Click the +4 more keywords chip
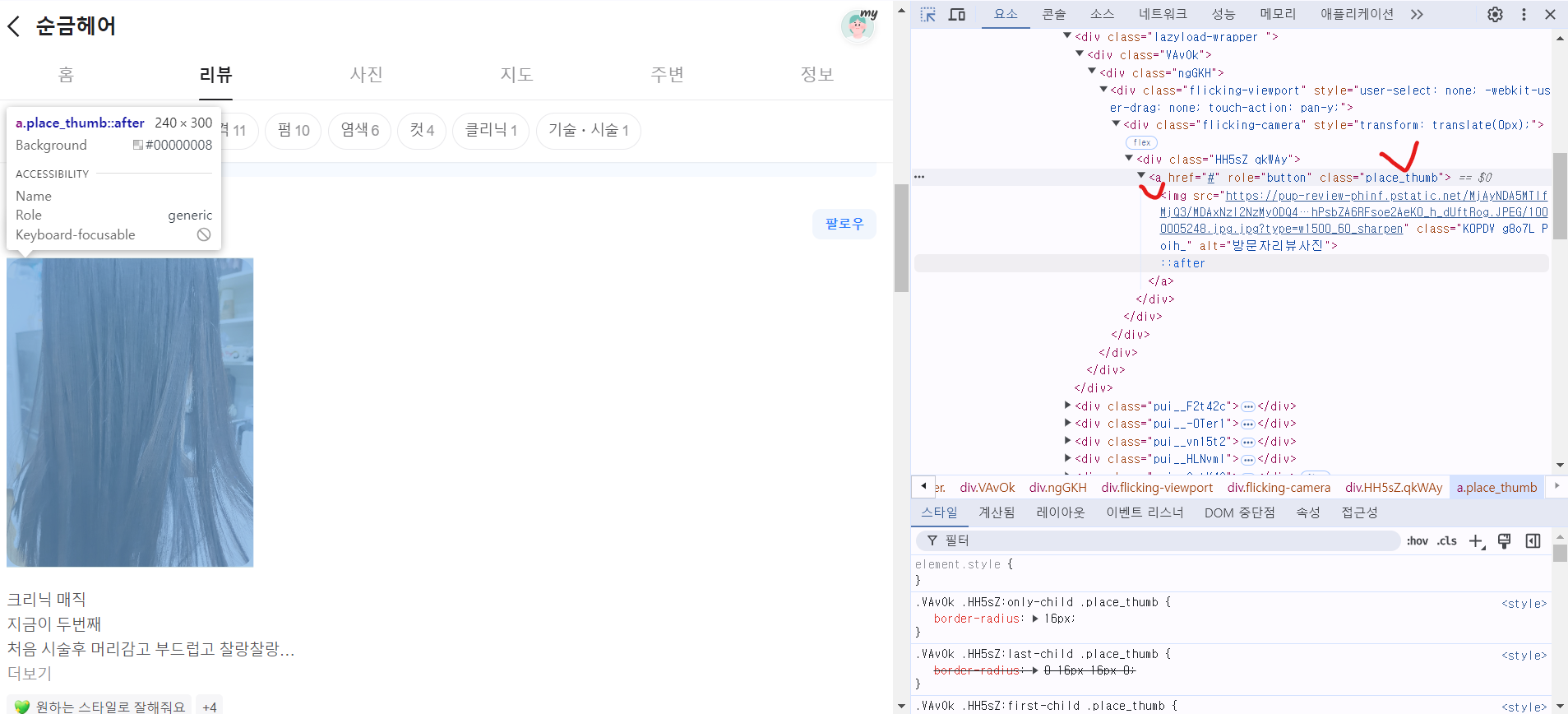The height and width of the screenshot is (714, 1568). click(x=210, y=707)
